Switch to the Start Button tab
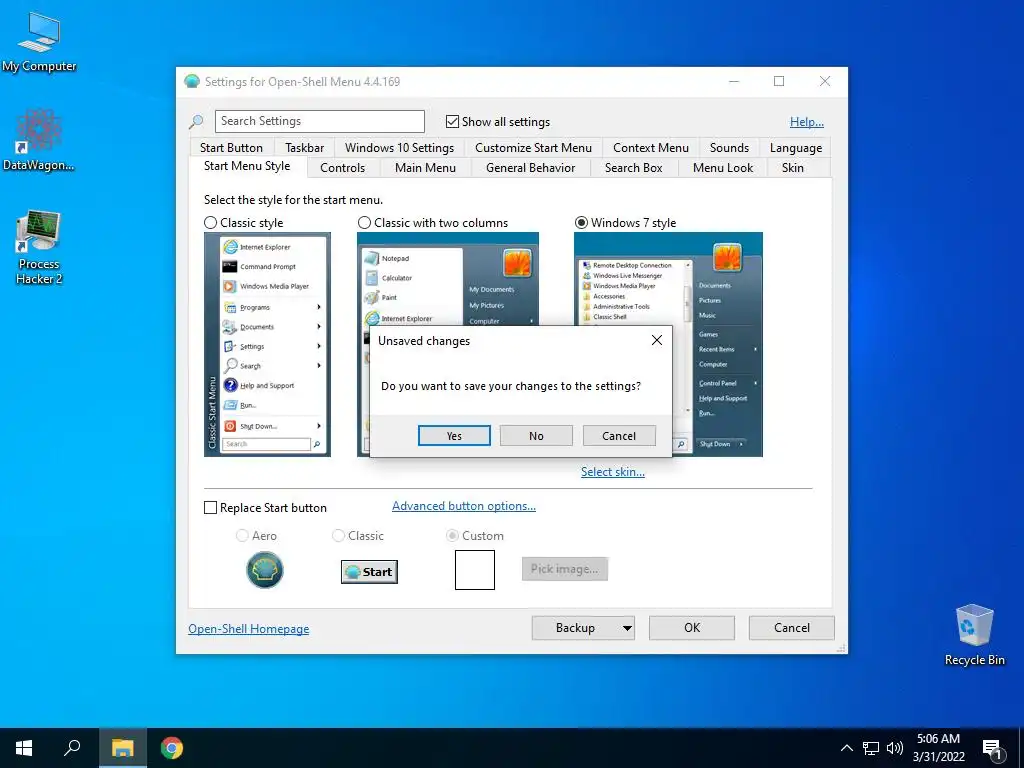Viewport: 1024px width, 768px height. [x=231, y=148]
